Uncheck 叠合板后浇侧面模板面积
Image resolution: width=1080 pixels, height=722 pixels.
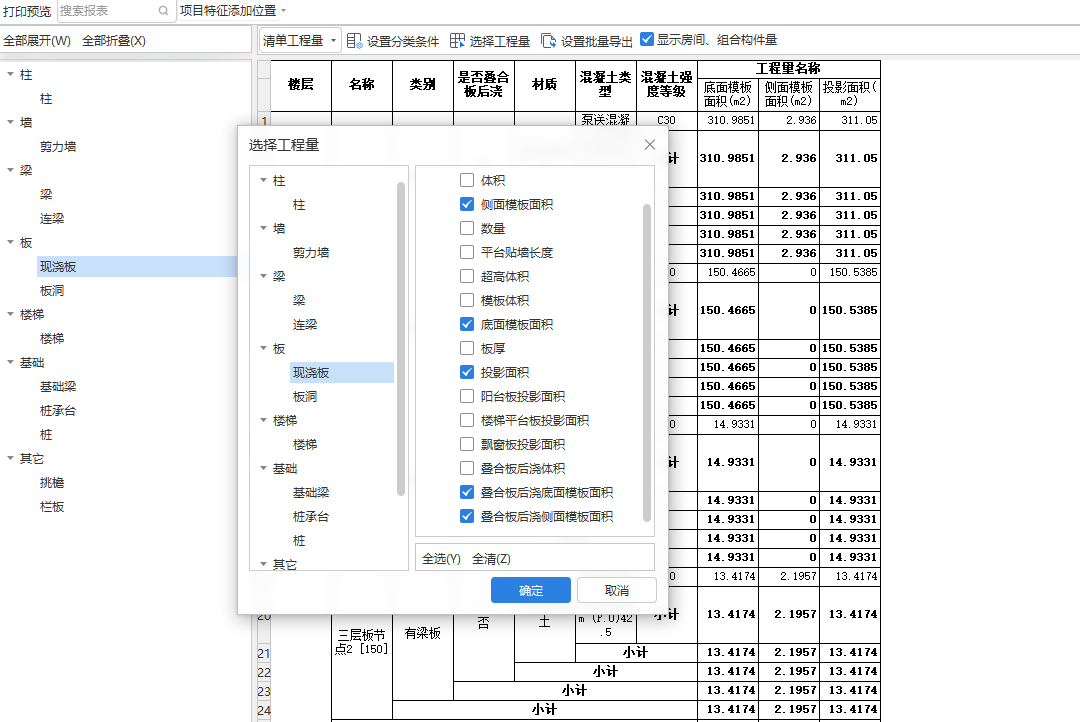467,516
